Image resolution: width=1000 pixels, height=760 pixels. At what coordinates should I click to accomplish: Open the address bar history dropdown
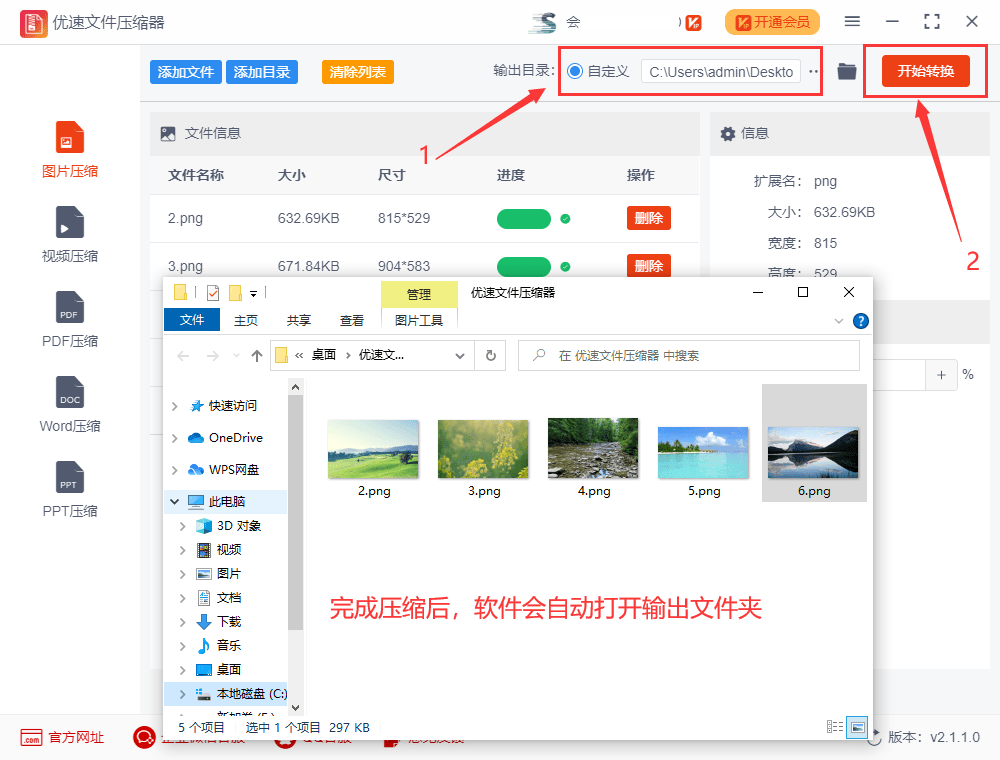click(x=460, y=355)
